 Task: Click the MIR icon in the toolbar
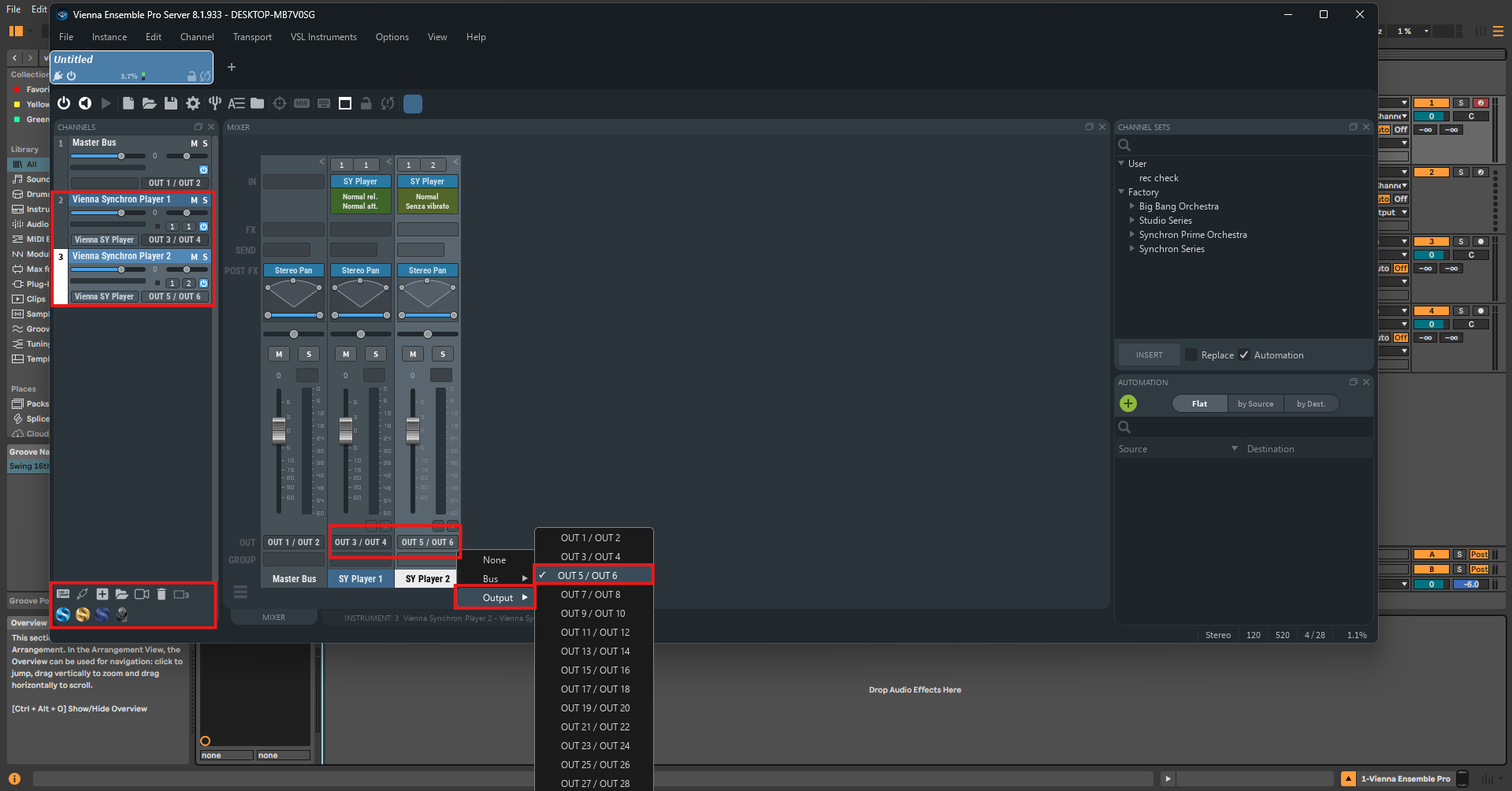click(302, 103)
